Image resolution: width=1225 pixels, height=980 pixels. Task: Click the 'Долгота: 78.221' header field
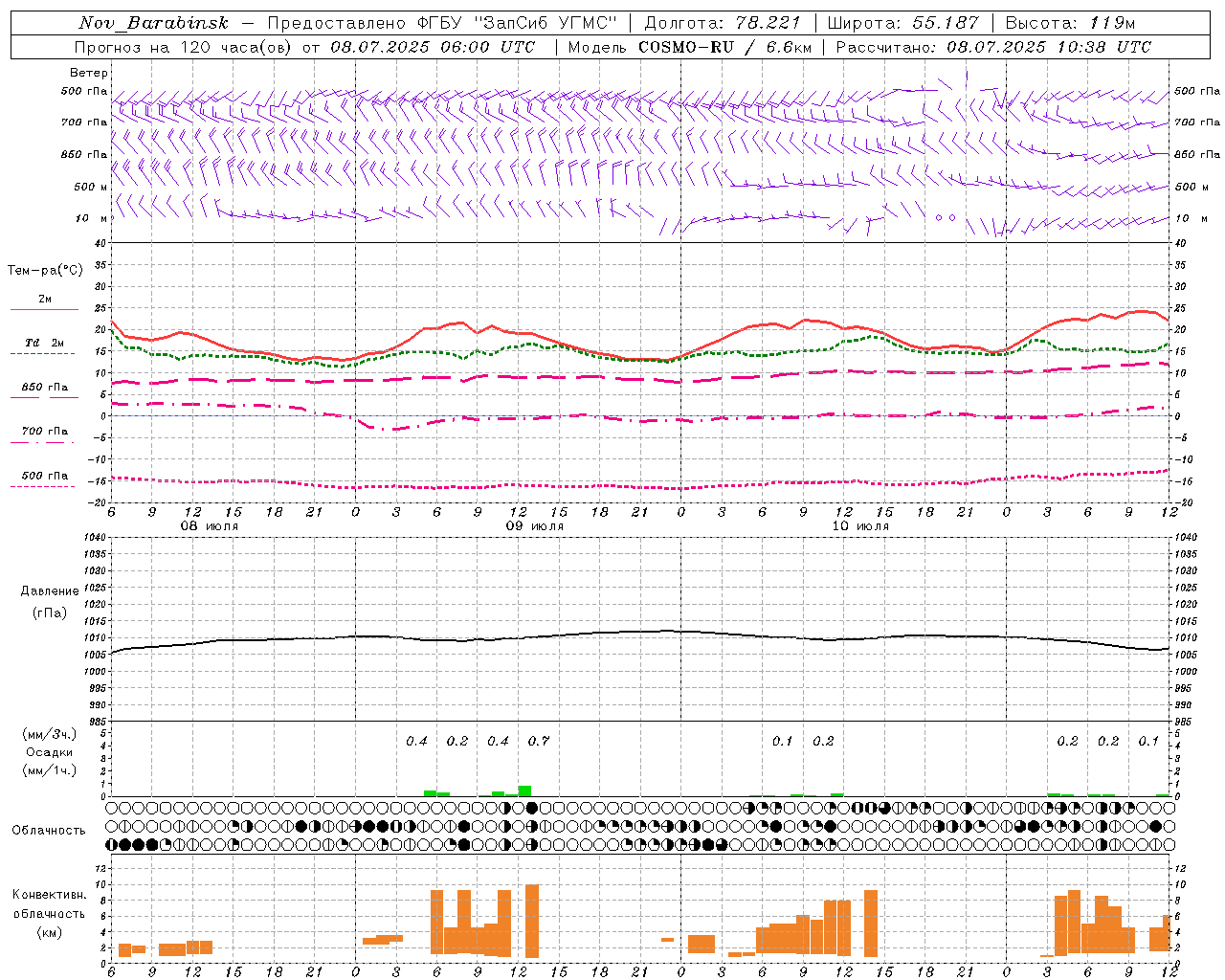[723, 23]
